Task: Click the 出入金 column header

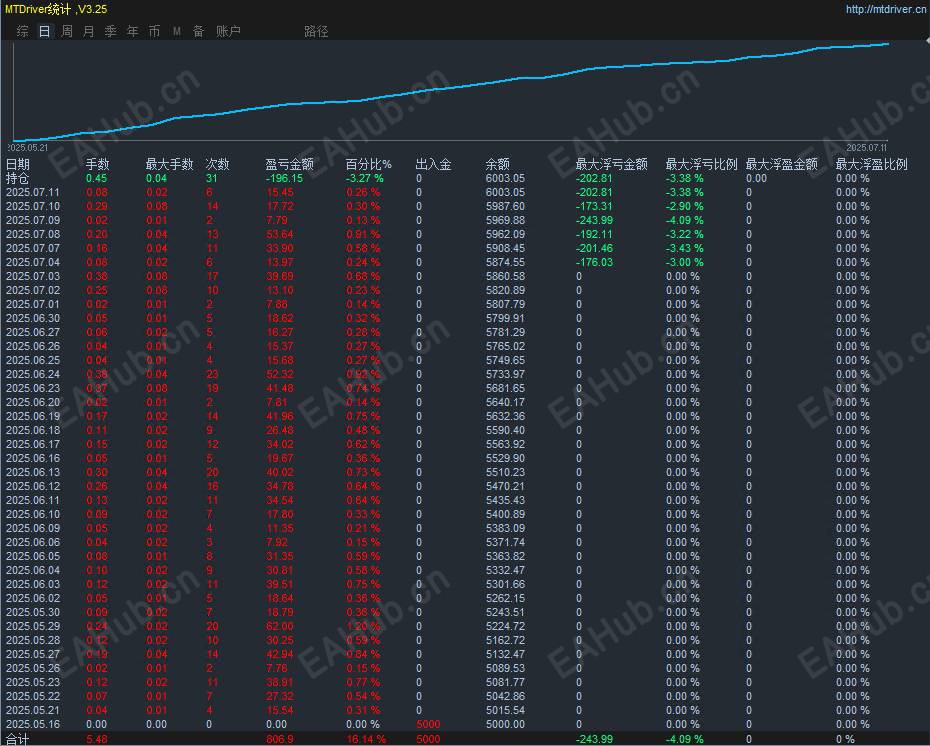Action: coord(433,164)
